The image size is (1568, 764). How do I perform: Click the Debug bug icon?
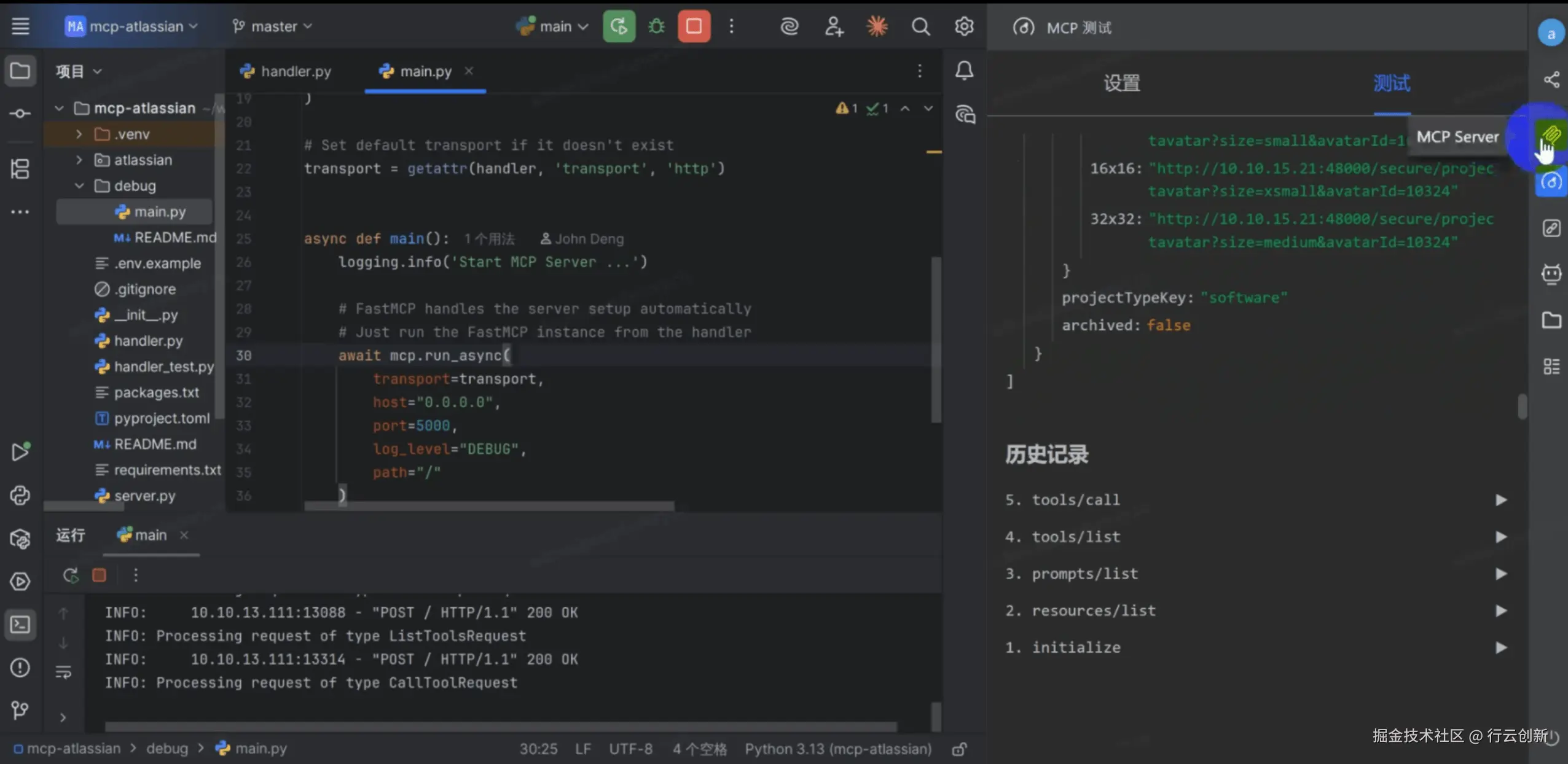click(656, 26)
